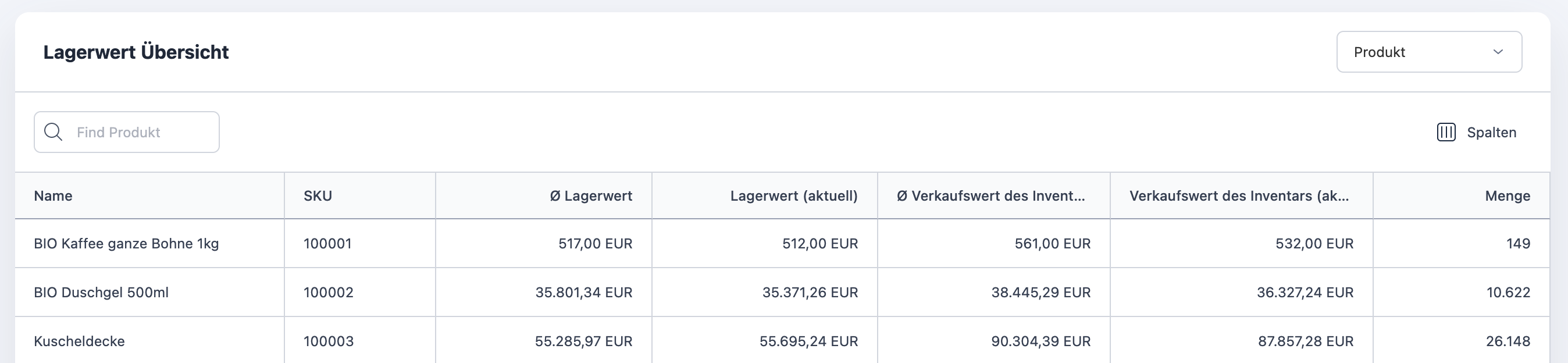
Task: Select the BIO Kaffee ganze Bohne 1kg row
Action: click(126, 244)
